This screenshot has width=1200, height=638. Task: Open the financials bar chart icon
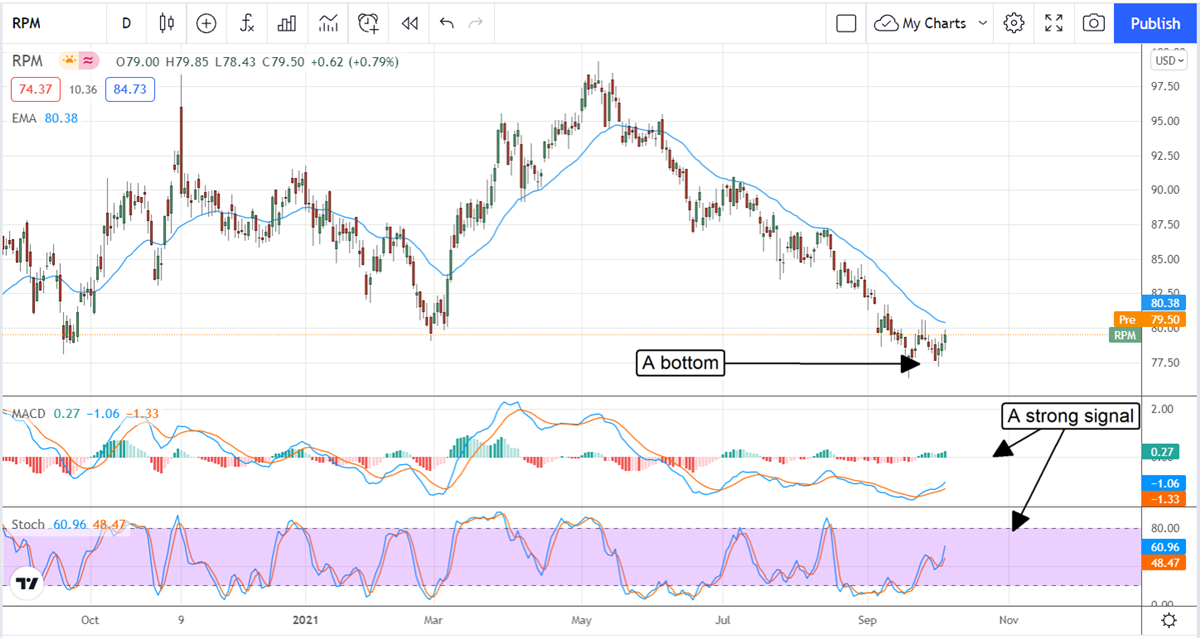[287, 22]
